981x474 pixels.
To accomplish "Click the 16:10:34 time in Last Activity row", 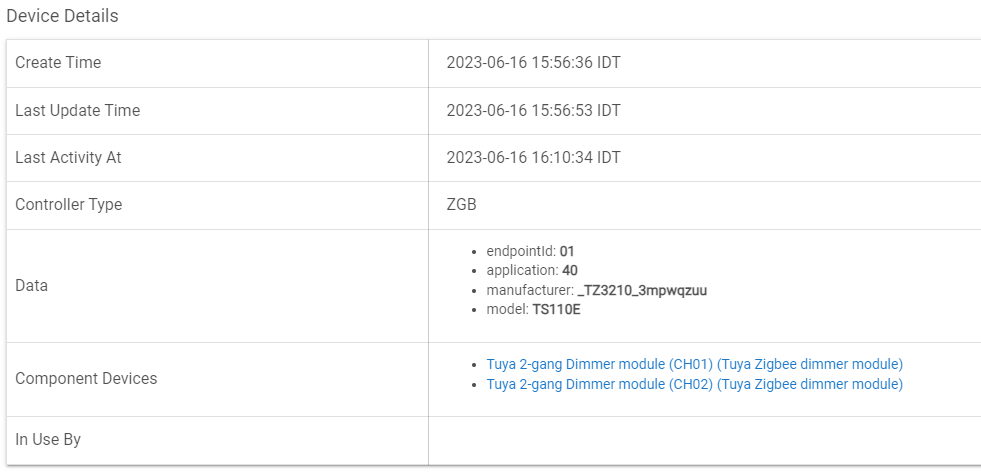I will pyautogui.click(x=580, y=157).
